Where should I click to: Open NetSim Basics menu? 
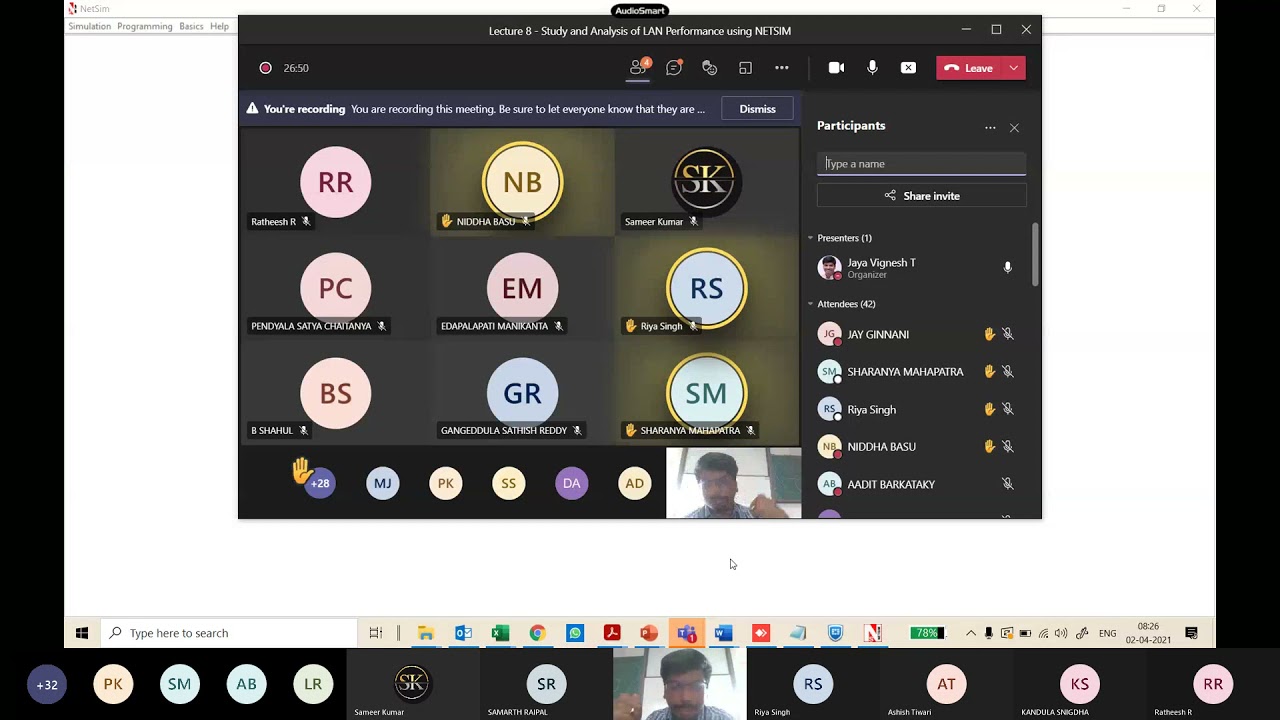point(191,26)
